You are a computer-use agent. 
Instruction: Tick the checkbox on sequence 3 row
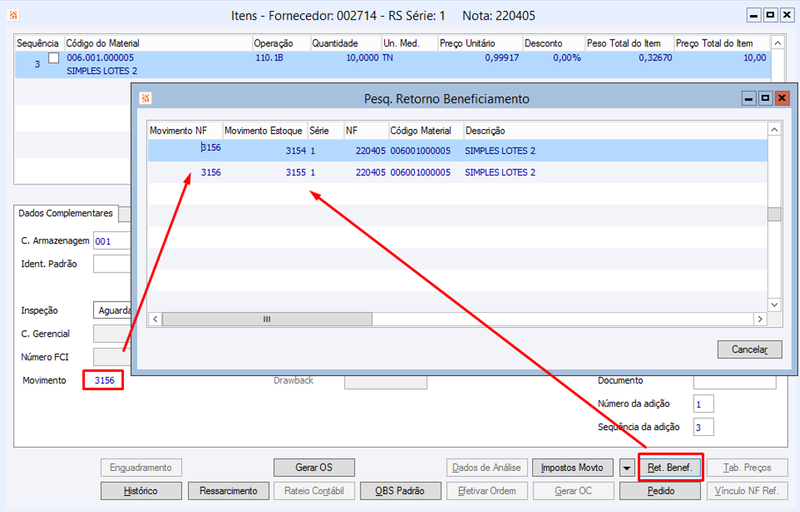coord(54,58)
